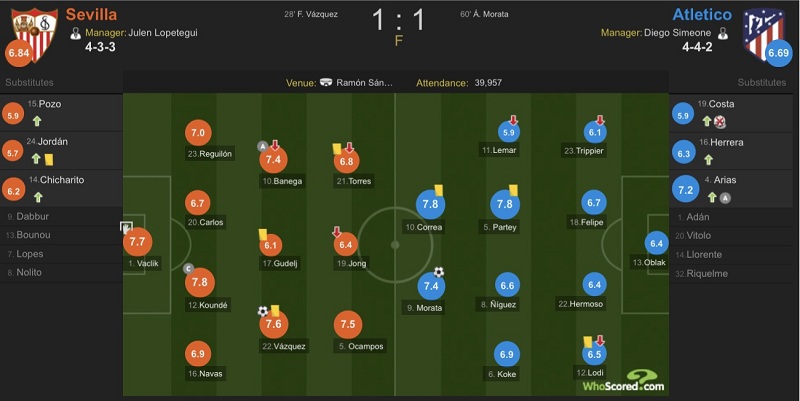Screen dimensions: 800x401
Task: Click the Sevilla club crest
Action: pyautogui.click(x=35, y=35)
